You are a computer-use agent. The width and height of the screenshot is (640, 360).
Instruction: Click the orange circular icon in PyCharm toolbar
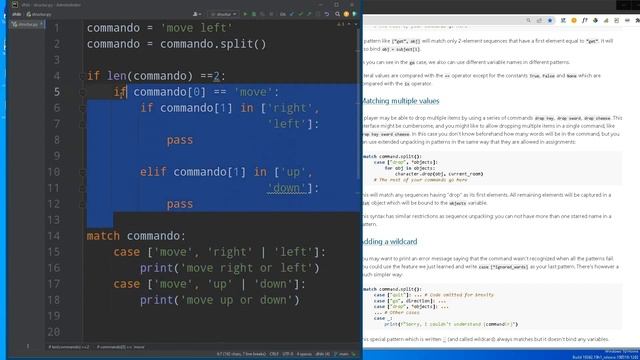[x=346, y=14]
